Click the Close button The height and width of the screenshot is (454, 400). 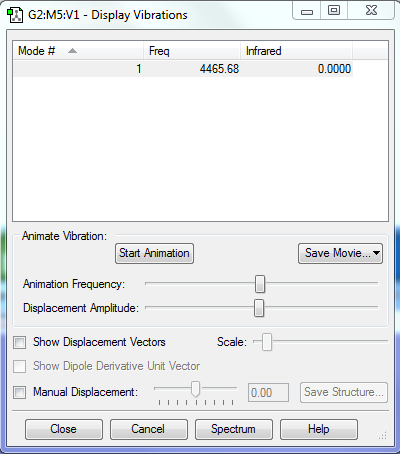(64, 429)
